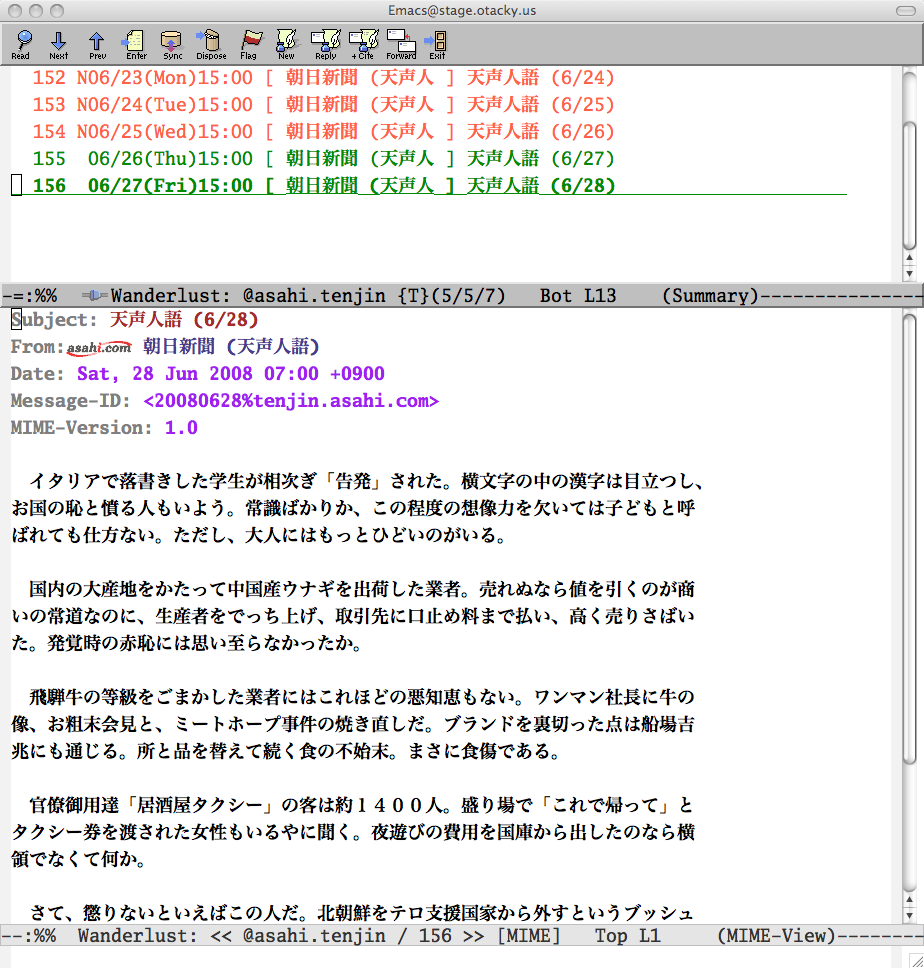Image resolution: width=924 pixels, height=968 pixels.
Task: Exit the summary with Exit icon
Action: click(437, 44)
